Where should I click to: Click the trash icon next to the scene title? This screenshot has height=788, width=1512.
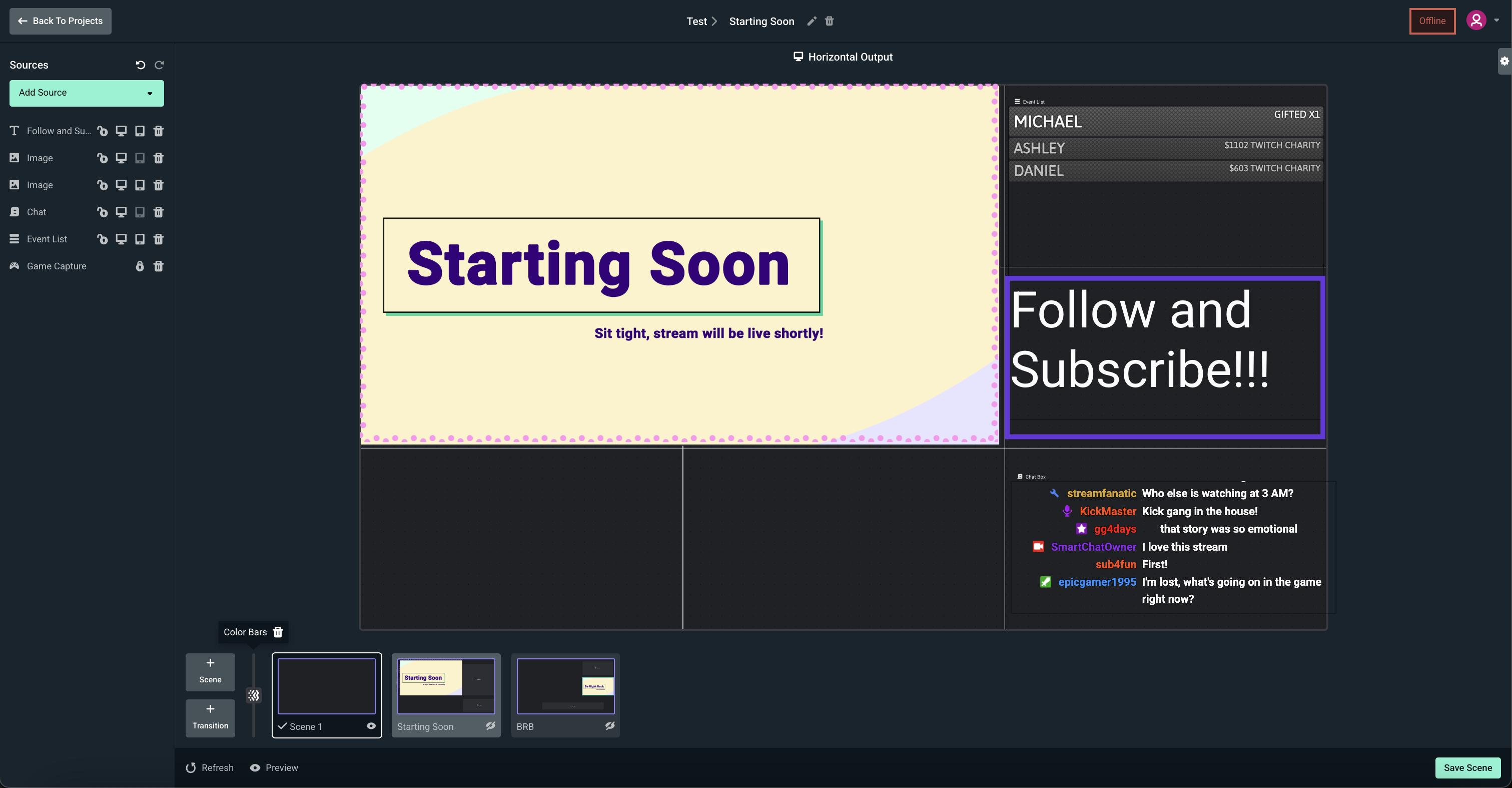click(830, 21)
